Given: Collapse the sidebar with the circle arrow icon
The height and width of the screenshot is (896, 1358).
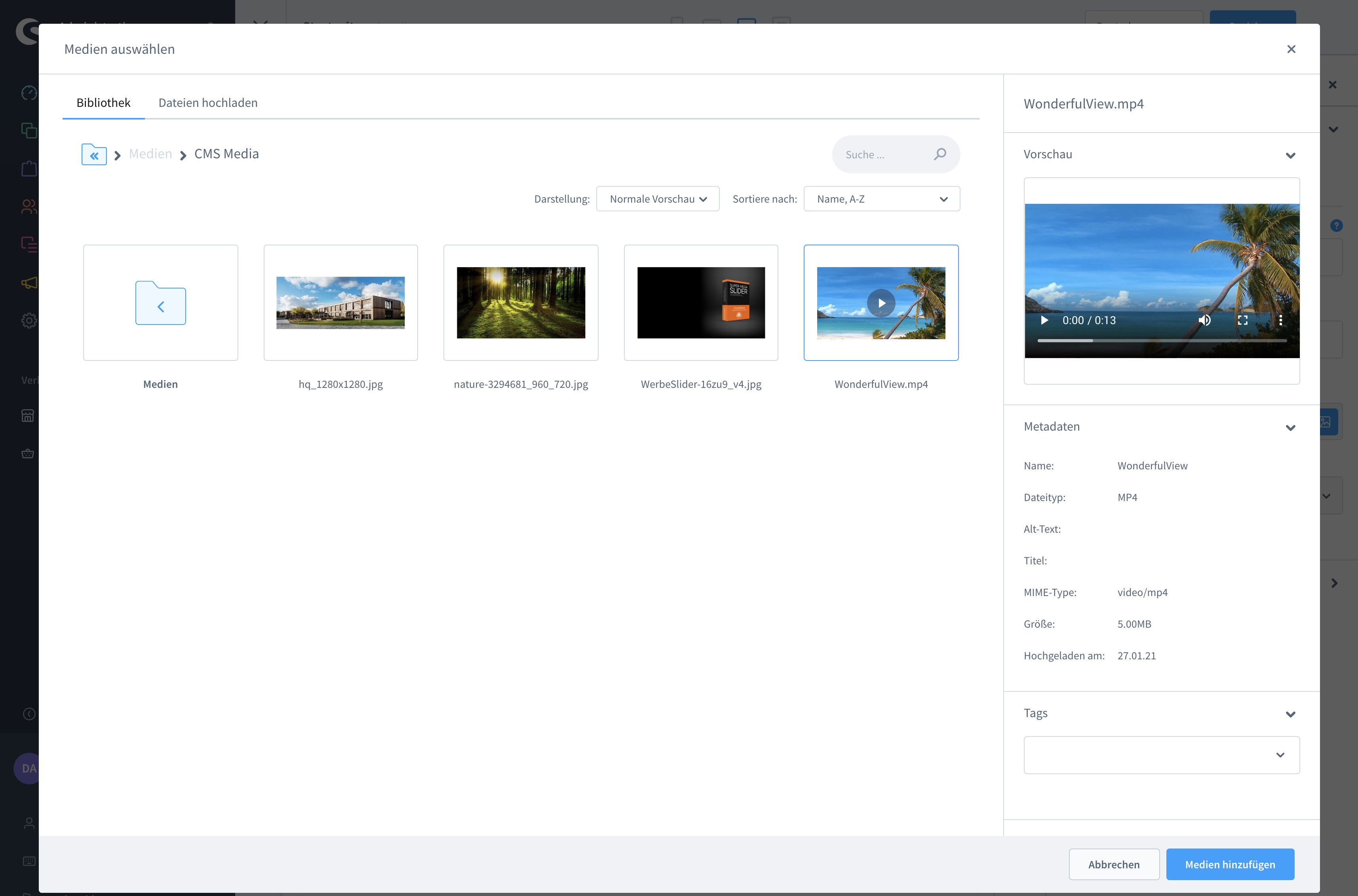Looking at the screenshot, I should 29,714.
